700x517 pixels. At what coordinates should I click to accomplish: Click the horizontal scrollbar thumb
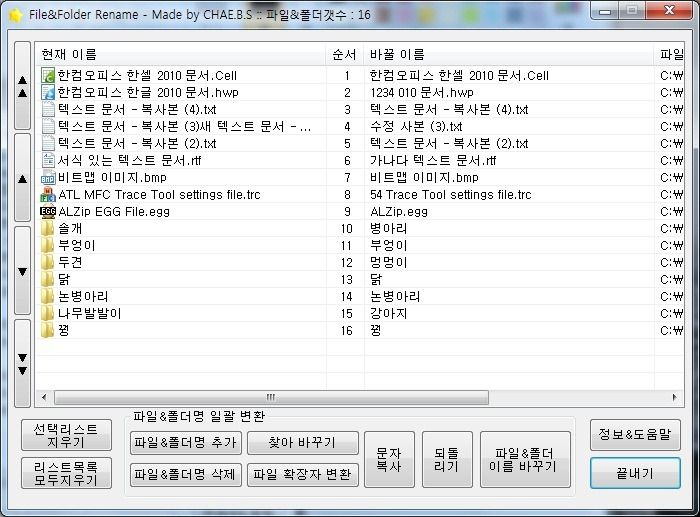(x=271, y=397)
